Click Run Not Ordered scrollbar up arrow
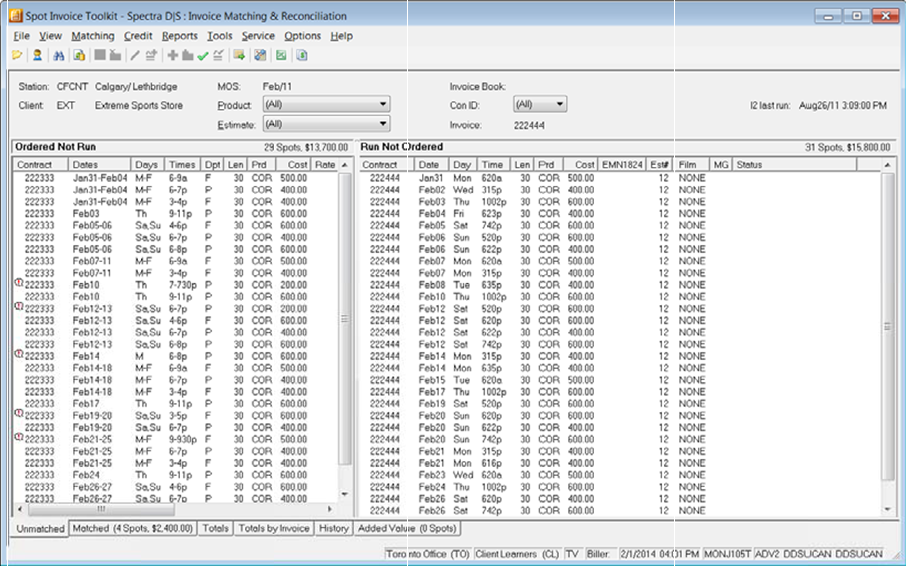The width and height of the screenshot is (906, 566). [x=888, y=165]
